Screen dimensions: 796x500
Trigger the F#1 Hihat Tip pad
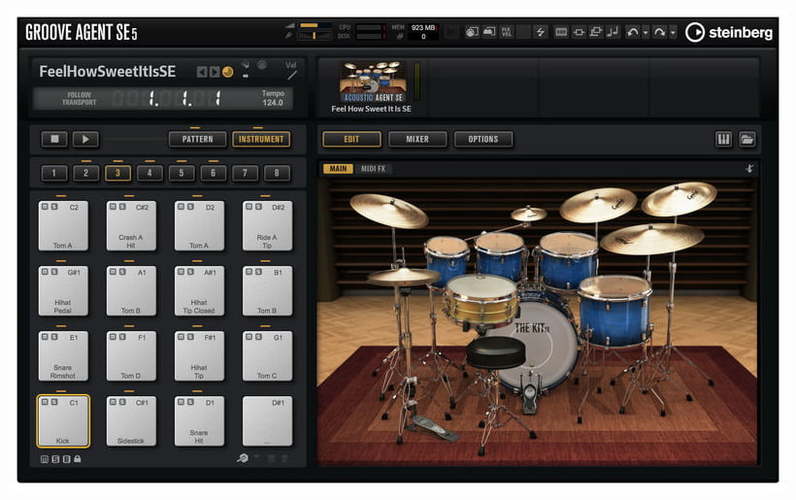coord(199,356)
